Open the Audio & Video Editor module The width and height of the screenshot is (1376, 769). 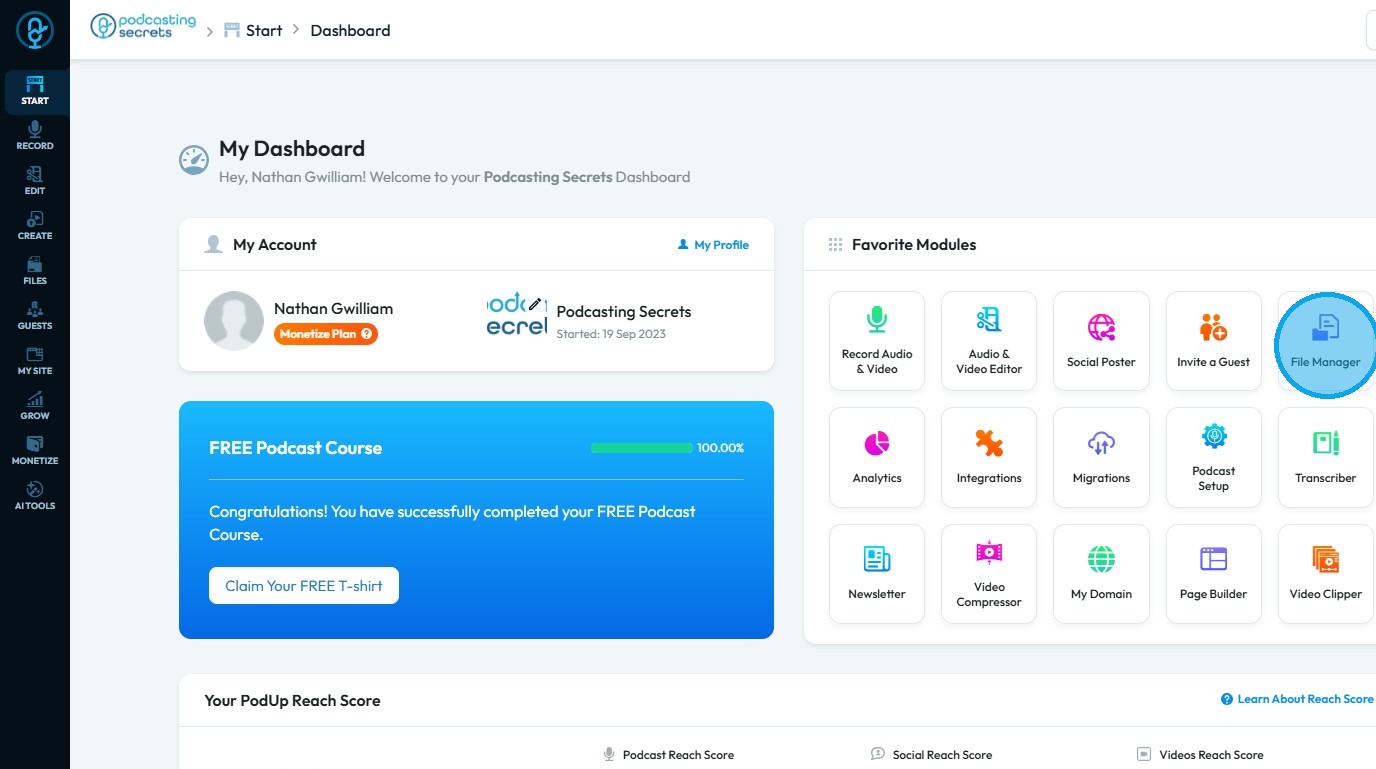[989, 340]
